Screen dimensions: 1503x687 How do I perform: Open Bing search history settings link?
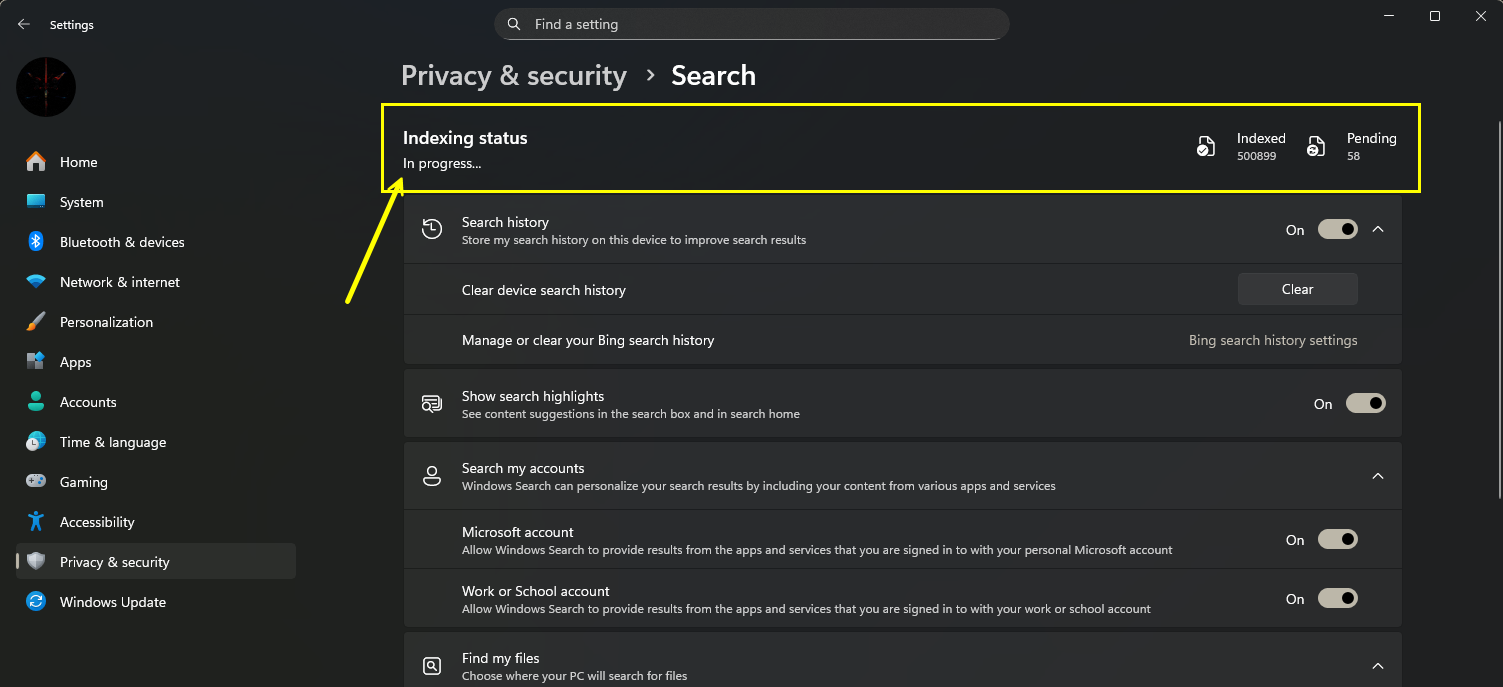[1272, 341]
